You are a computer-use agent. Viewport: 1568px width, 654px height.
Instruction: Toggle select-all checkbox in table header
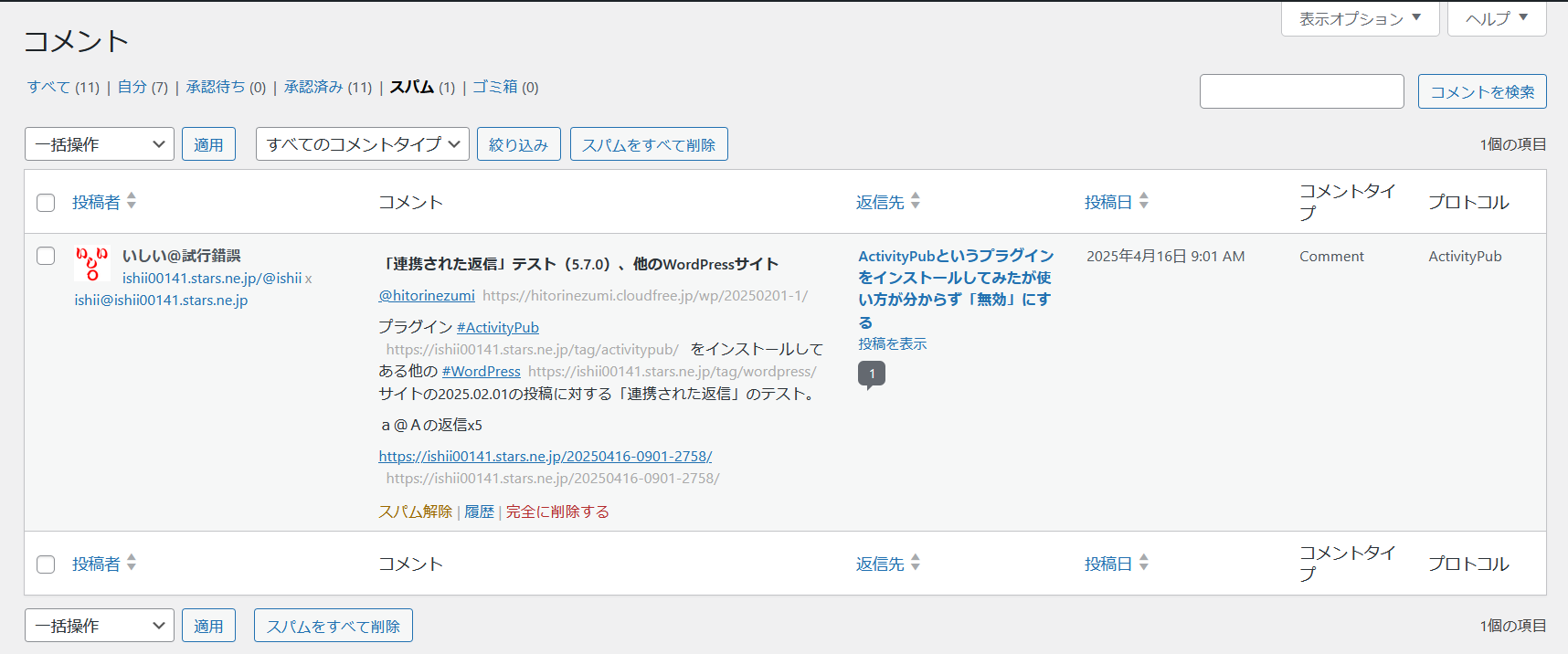[46, 203]
